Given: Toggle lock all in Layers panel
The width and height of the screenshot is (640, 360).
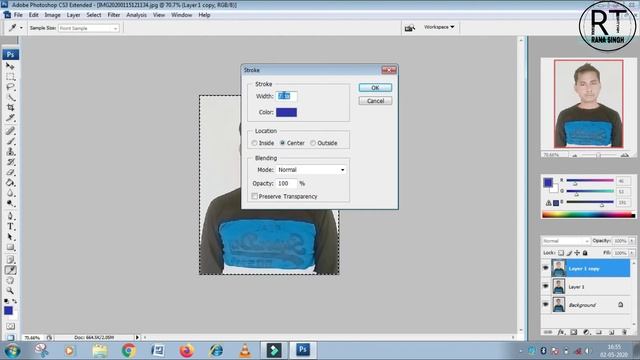Looking at the screenshot, I should click(x=585, y=253).
